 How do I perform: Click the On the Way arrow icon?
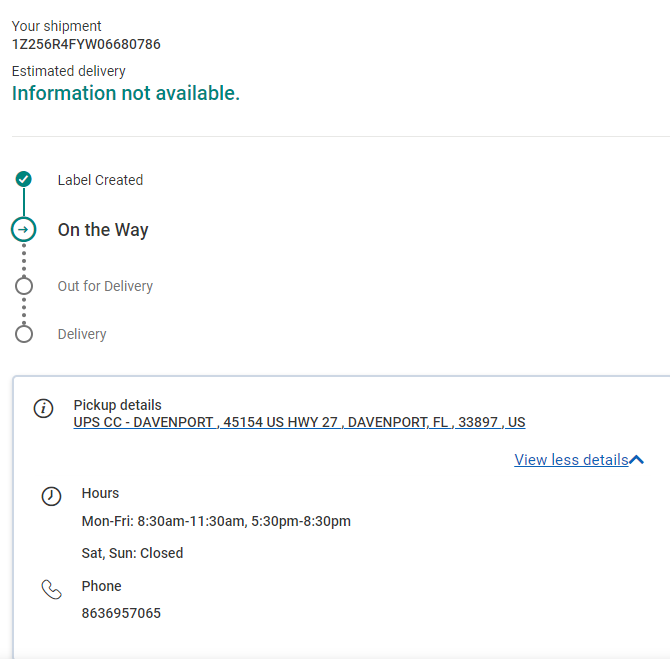tap(24, 230)
